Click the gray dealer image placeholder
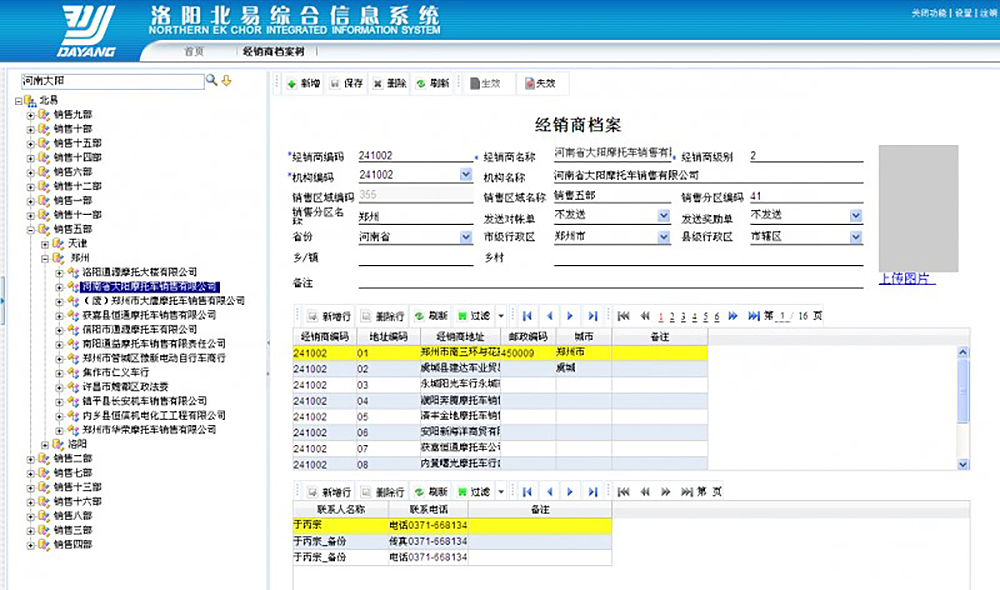This screenshot has width=1000, height=590. [x=918, y=209]
